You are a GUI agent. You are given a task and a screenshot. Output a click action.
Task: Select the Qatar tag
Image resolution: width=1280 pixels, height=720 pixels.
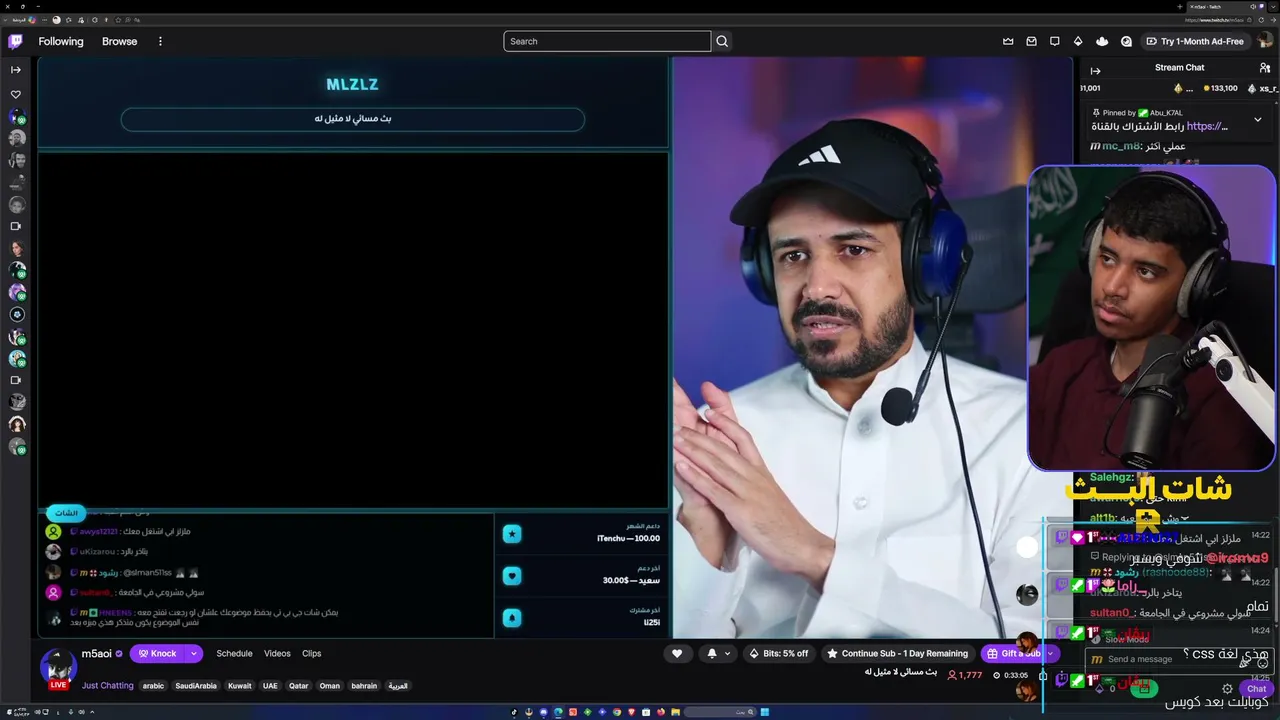pyautogui.click(x=299, y=686)
